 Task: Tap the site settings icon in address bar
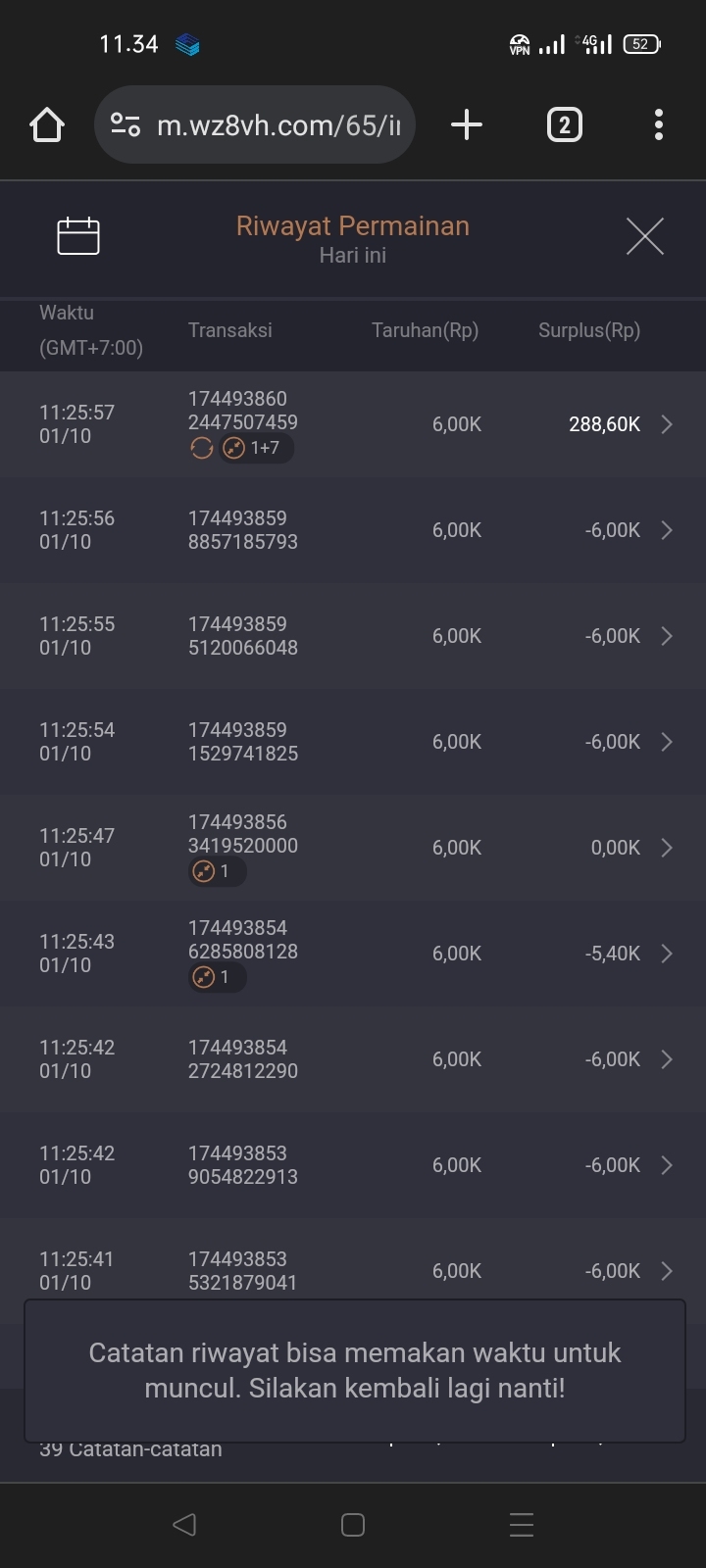tap(126, 124)
